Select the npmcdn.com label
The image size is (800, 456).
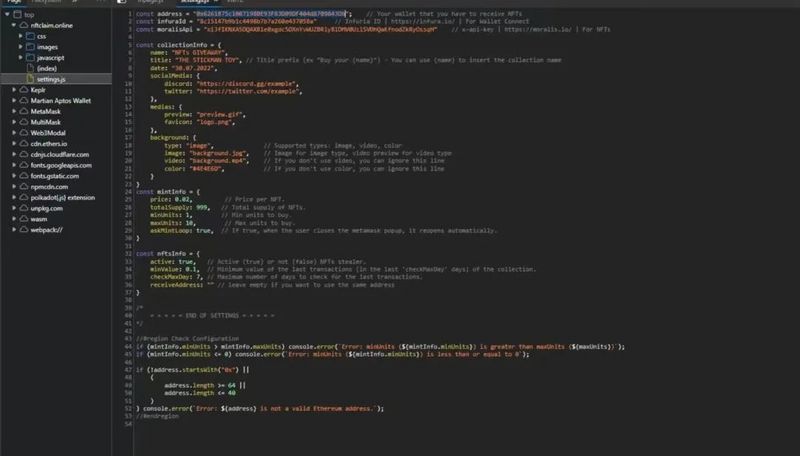click(49, 187)
